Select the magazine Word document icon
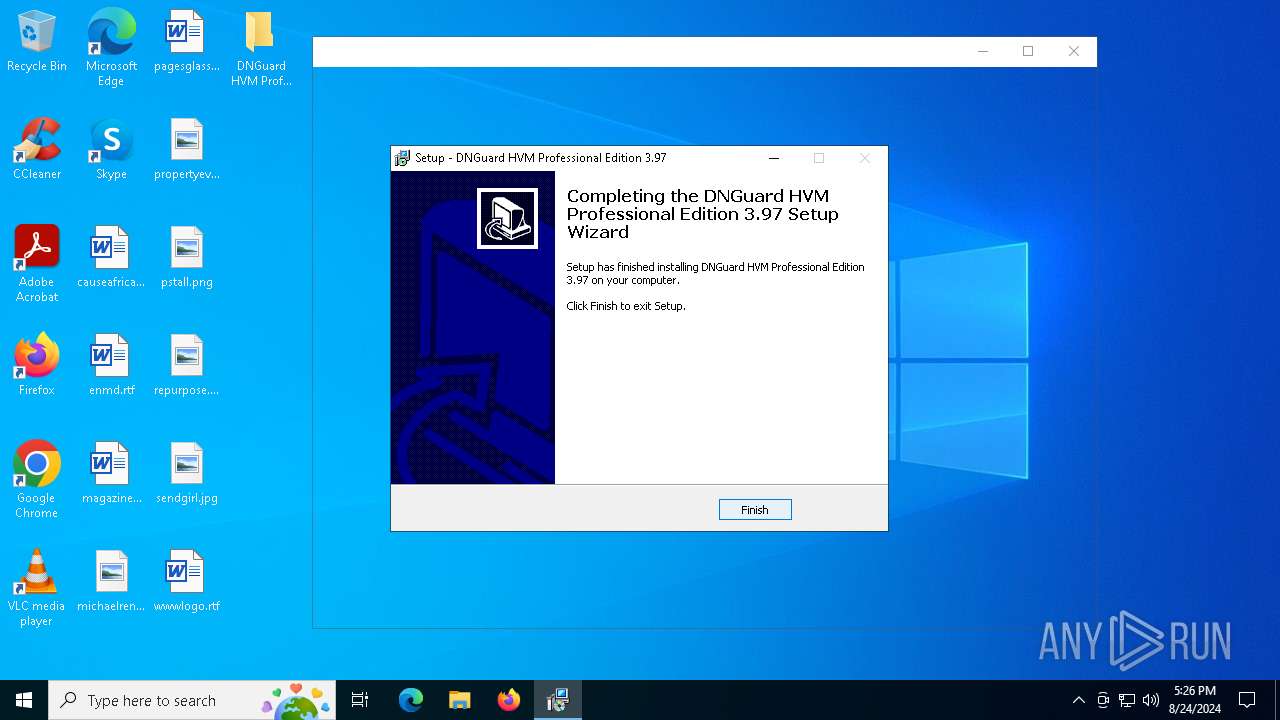1280x720 pixels. [x=111, y=474]
